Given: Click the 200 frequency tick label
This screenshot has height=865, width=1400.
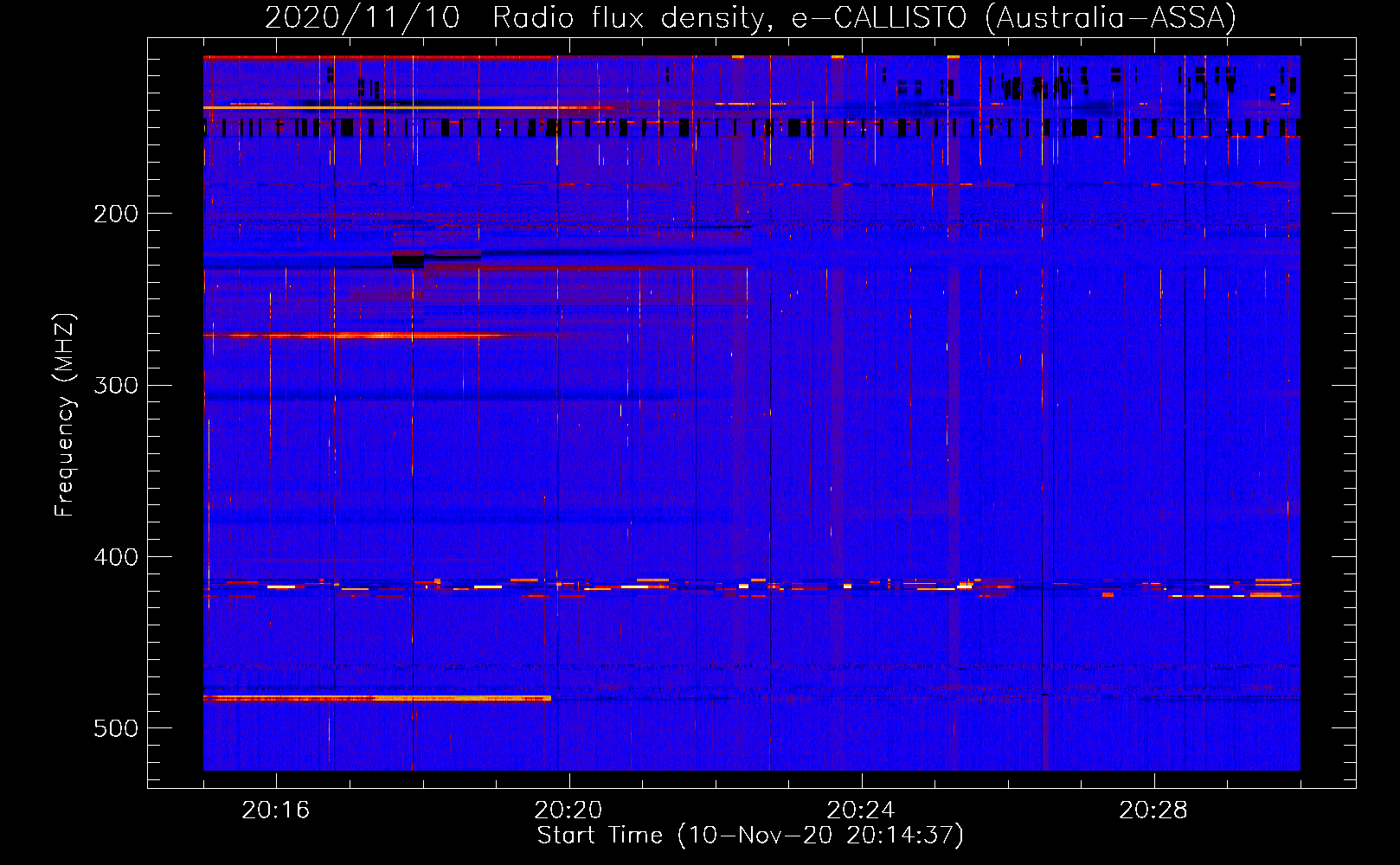Looking at the screenshot, I should point(116,214).
